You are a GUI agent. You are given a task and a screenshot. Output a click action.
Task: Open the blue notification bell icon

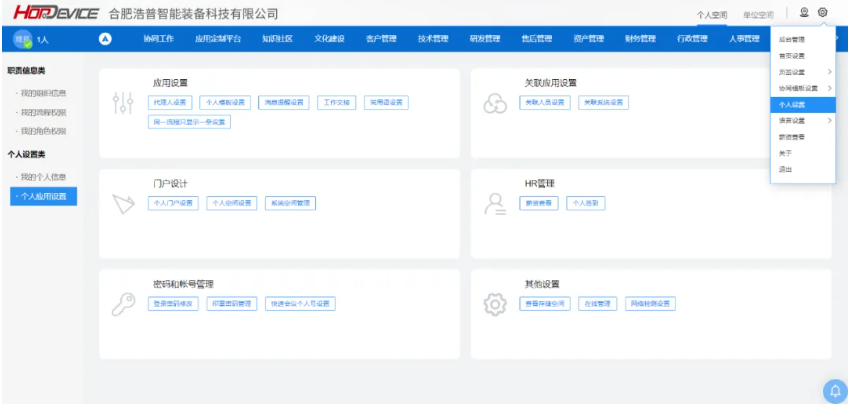tap(834, 390)
